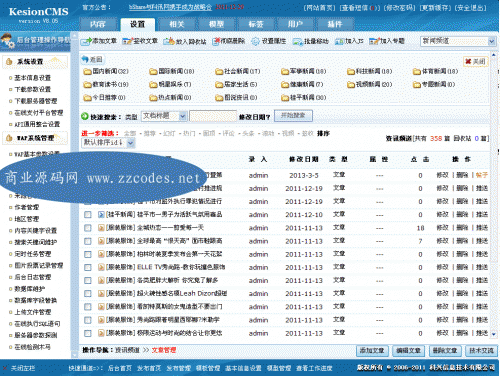Collapse the WAP系统管理 sidebar section
This screenshot has width=500, height=376.
tap(35, 138)
